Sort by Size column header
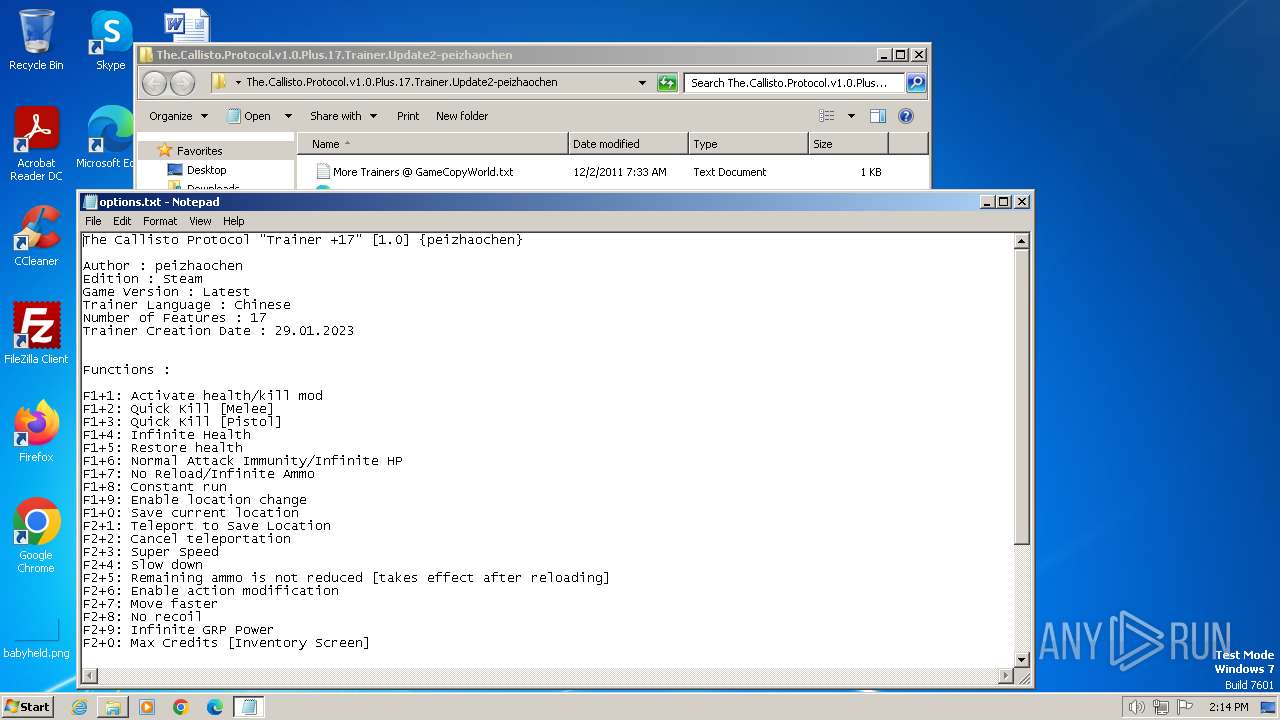Viewport: 1280px width, 720px height. pyautogui.click(x=848, y=144)
